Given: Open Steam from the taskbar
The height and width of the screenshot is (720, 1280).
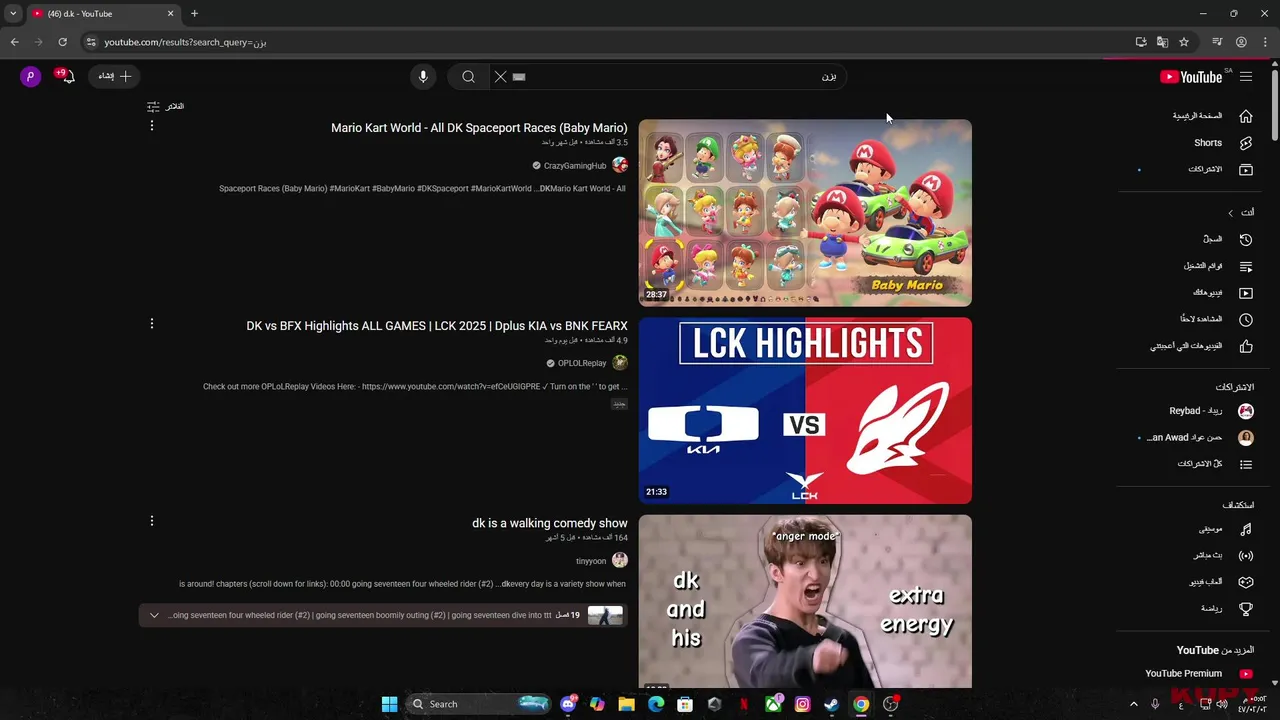Looking at the screenshot, I should (x=831, y=704).
